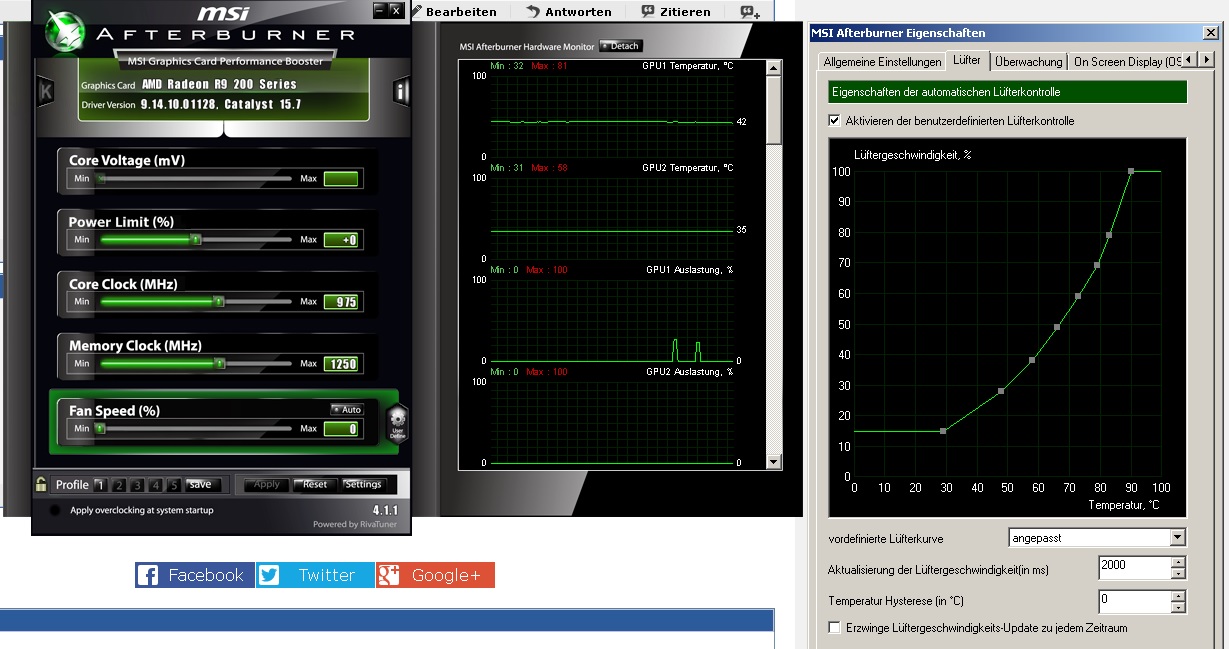Share via the Twitter button
Image resolution: width=1229 pixels, height=649 pixels.
(x=315, y=575)
